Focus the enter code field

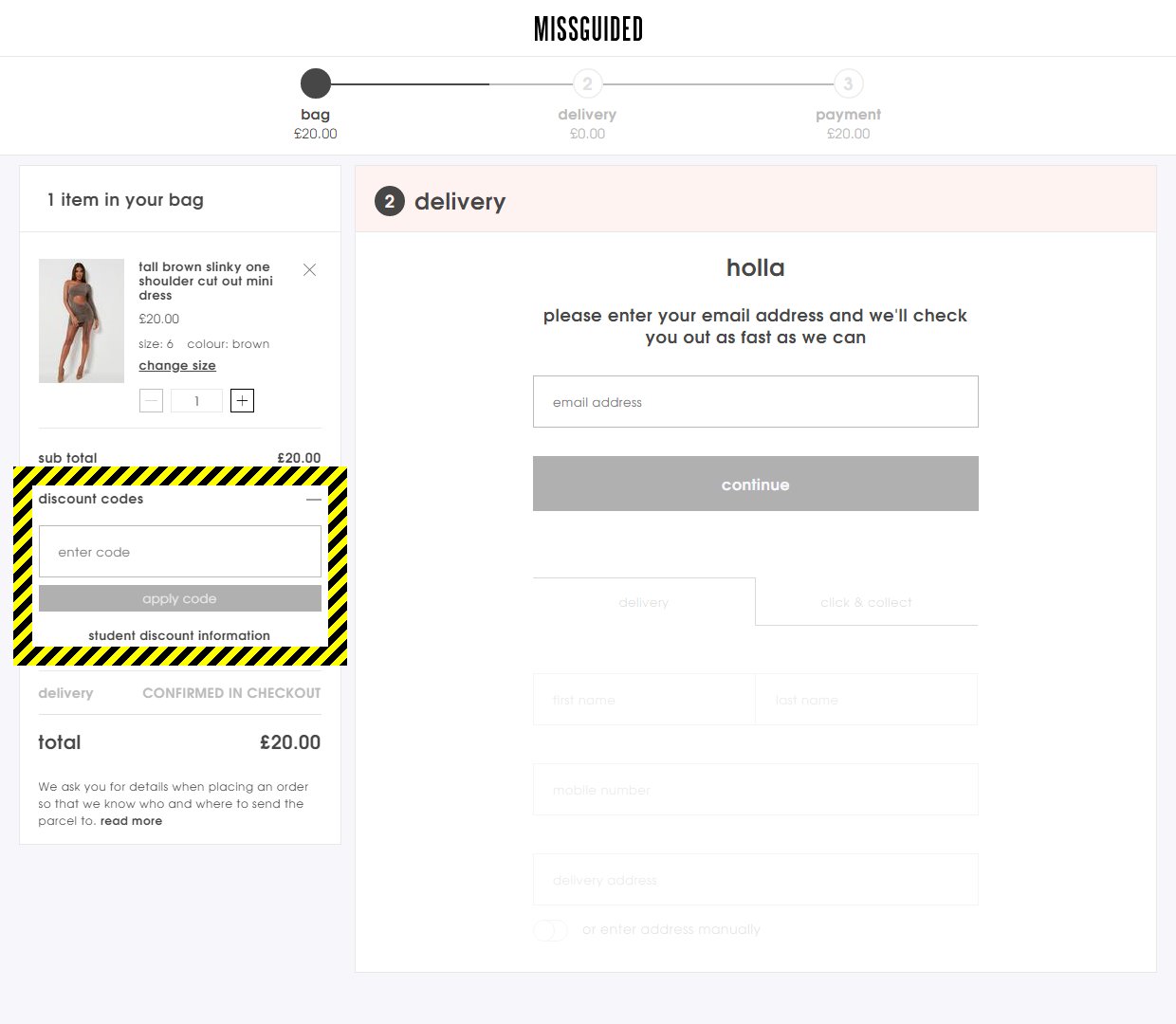point(179,552)
